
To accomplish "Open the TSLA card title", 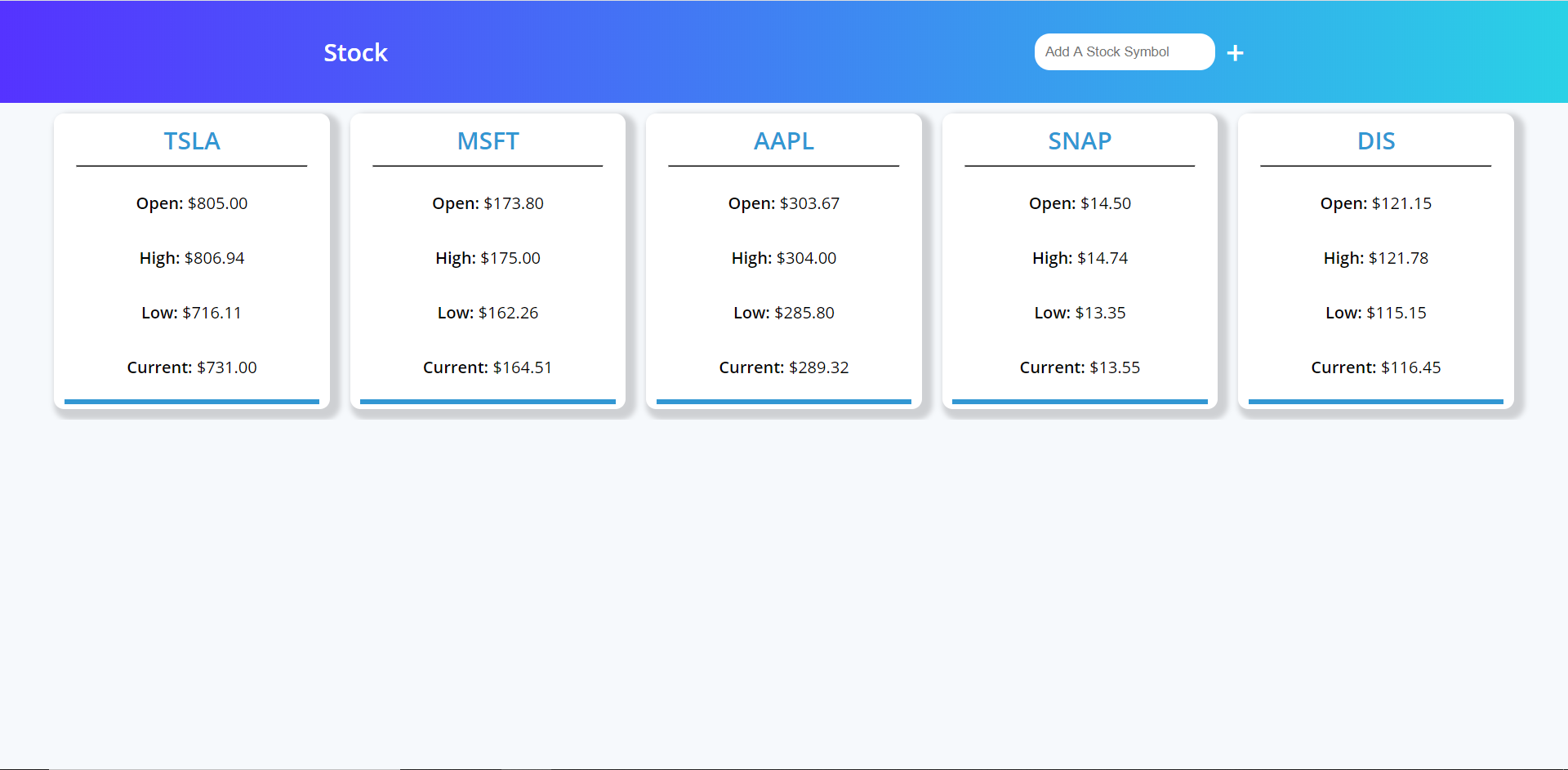I will (x=192, y=141).
